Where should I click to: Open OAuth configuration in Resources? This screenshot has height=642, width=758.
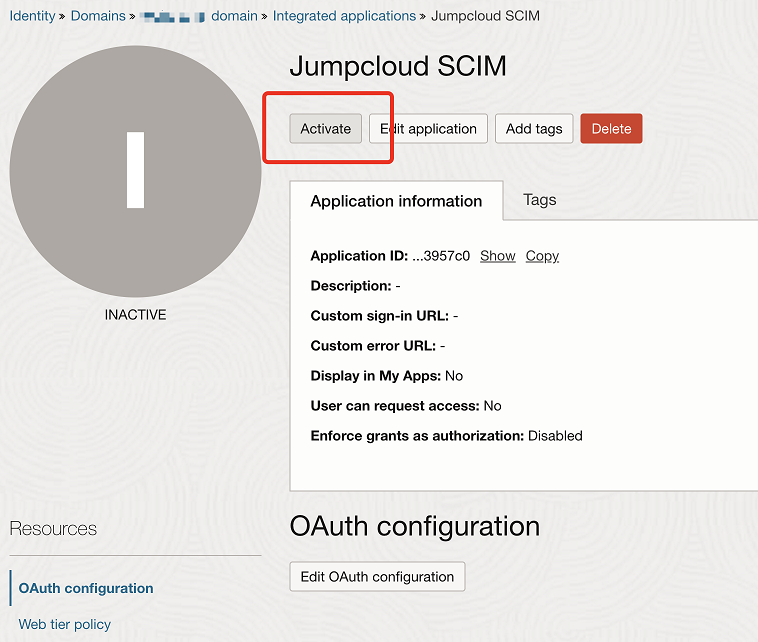point(86,588)
